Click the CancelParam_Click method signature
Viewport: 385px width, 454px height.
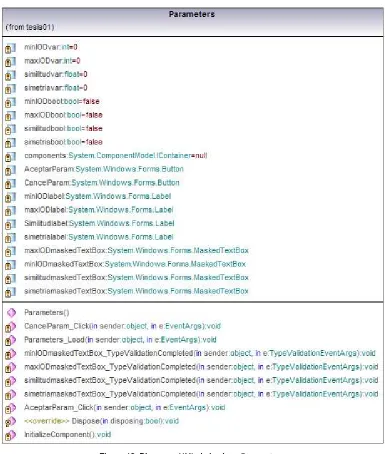(122, 326)
